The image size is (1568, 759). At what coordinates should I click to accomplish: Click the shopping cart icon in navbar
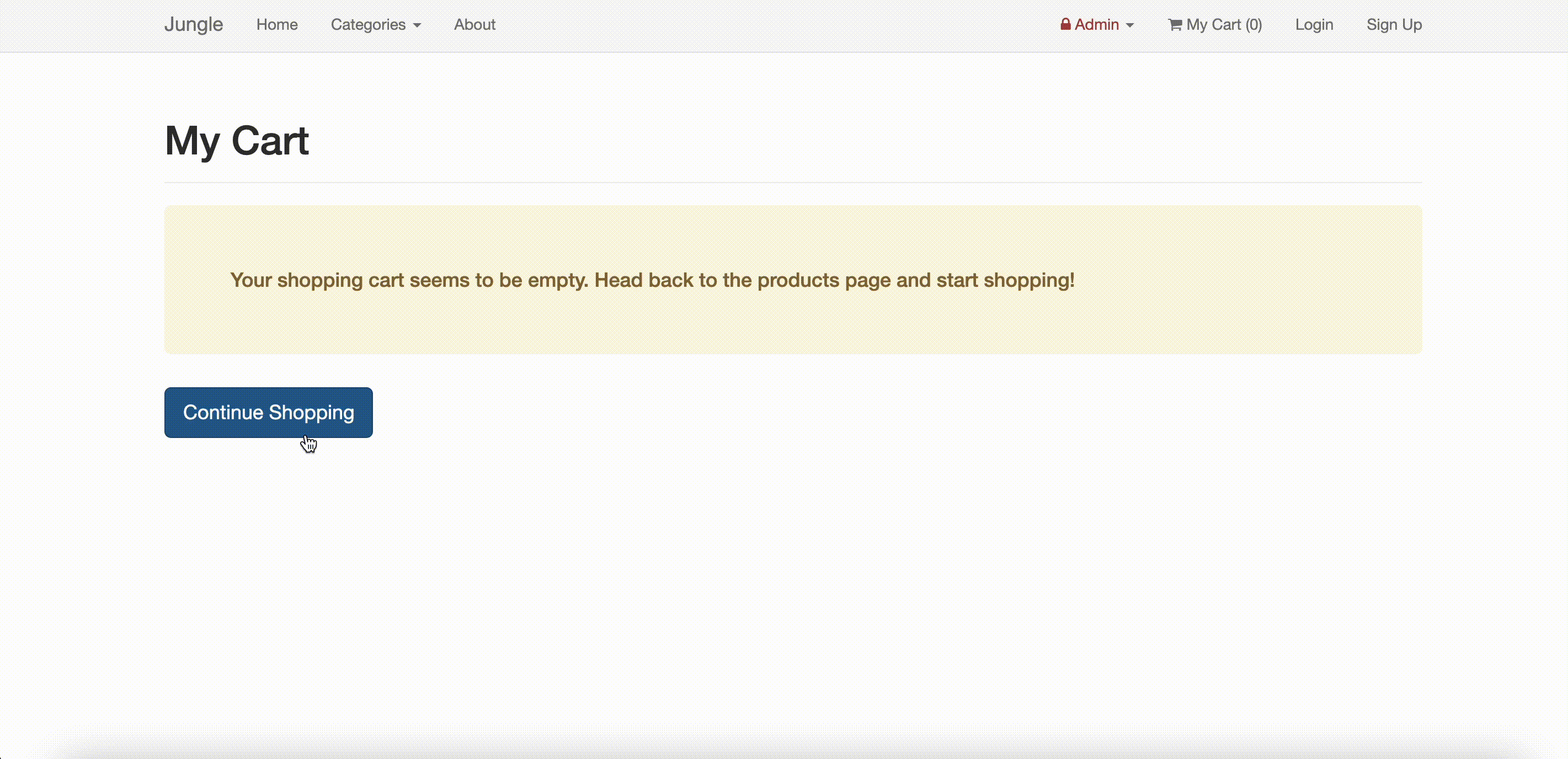1175,24
